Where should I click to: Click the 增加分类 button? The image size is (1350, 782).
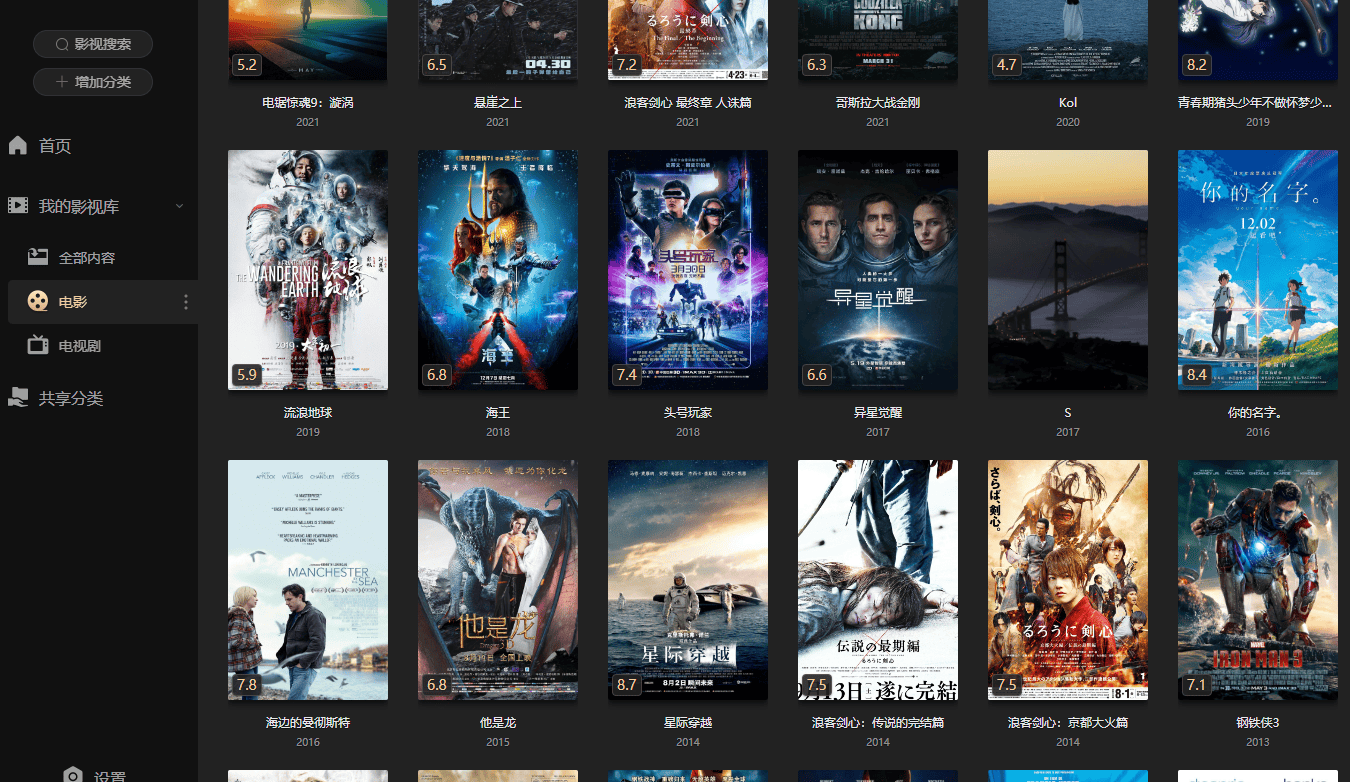coord(93,82)
